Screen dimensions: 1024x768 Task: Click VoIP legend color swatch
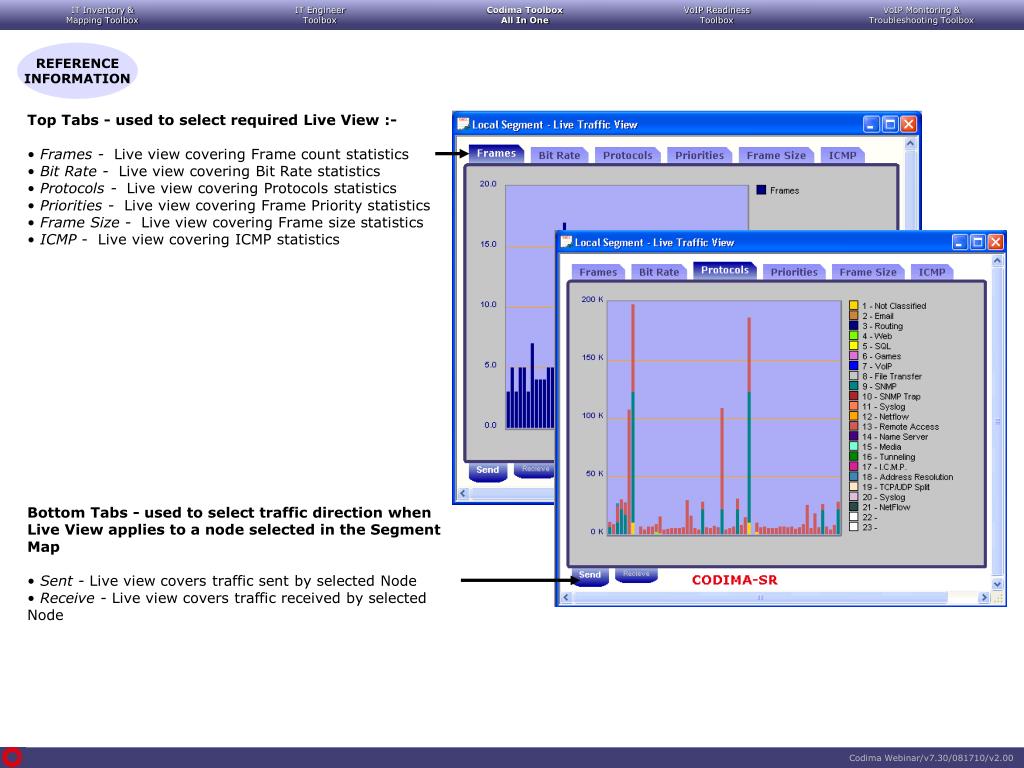pyautogui.click(x=854, y=366)
